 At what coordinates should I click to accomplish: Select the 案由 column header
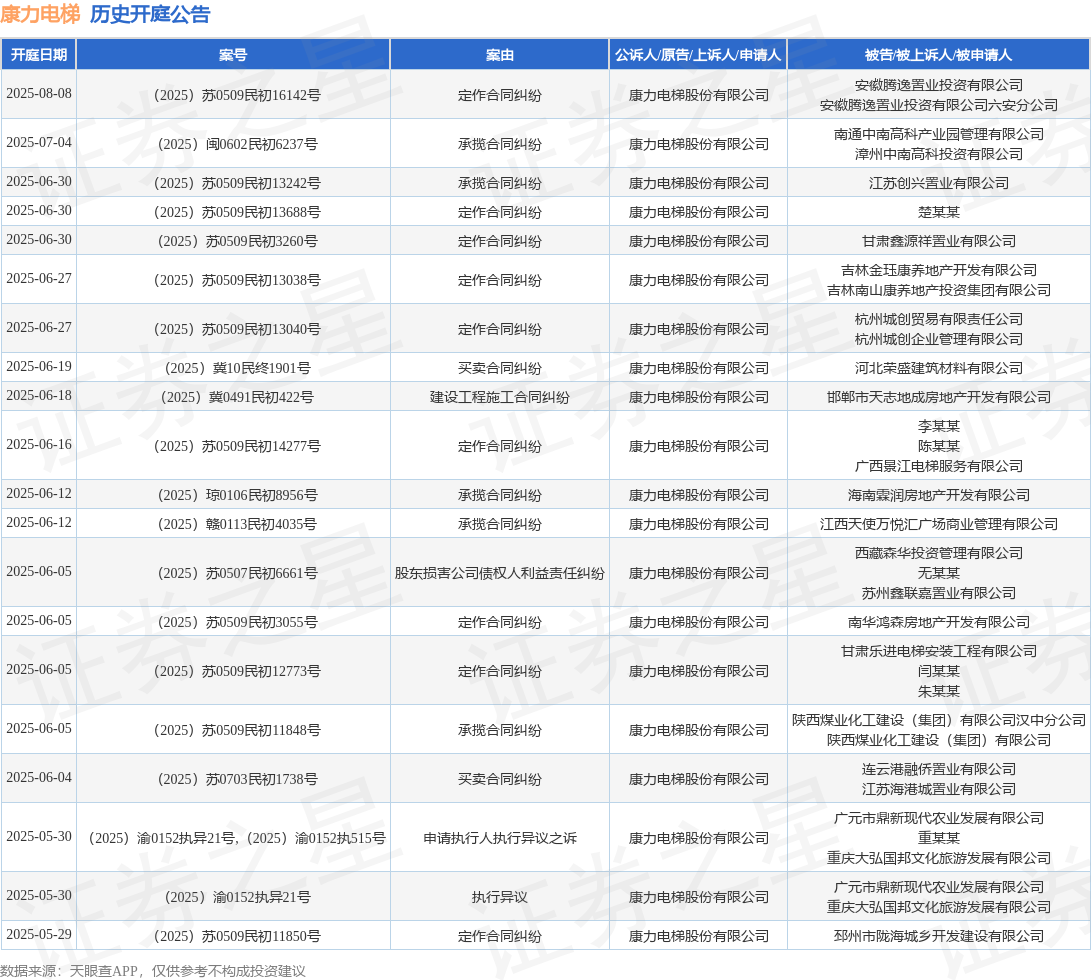tap(500, 54)
